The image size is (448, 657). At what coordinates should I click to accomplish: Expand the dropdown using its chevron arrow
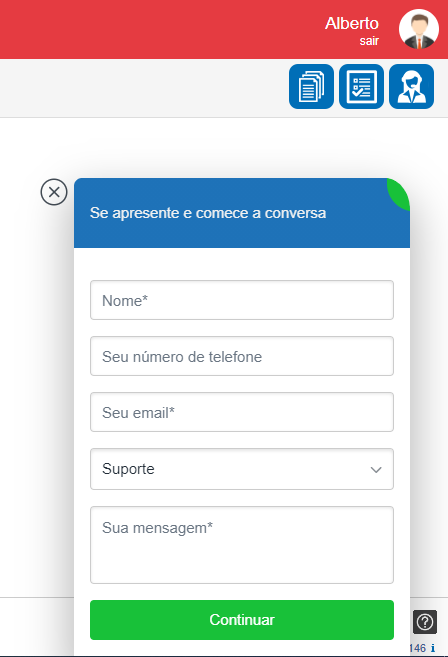(x=376, y=470)
